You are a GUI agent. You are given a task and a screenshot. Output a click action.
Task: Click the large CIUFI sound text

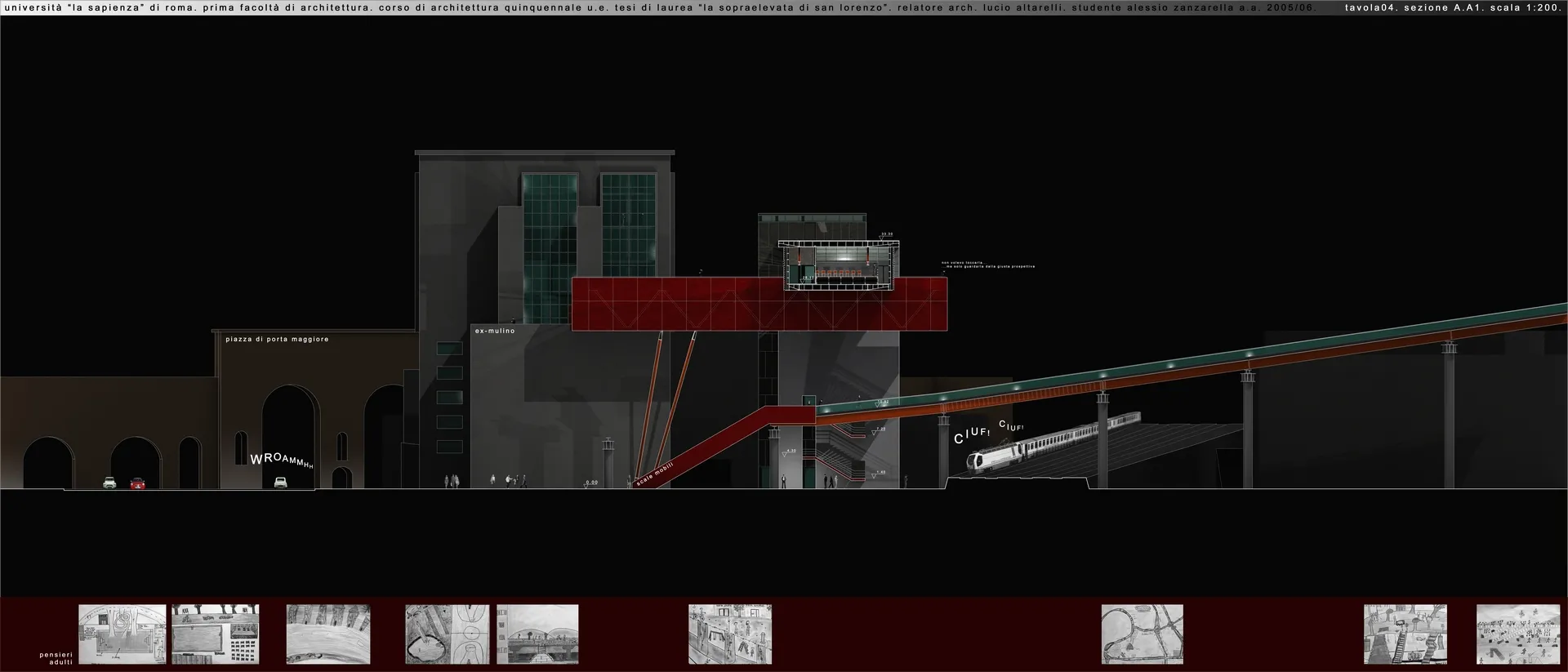click(x=972, y=435)
